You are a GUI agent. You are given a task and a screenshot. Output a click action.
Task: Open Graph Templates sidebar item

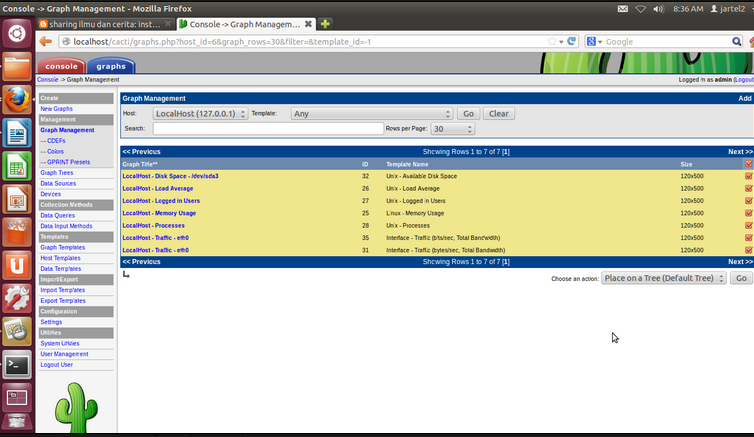[63, 247]
